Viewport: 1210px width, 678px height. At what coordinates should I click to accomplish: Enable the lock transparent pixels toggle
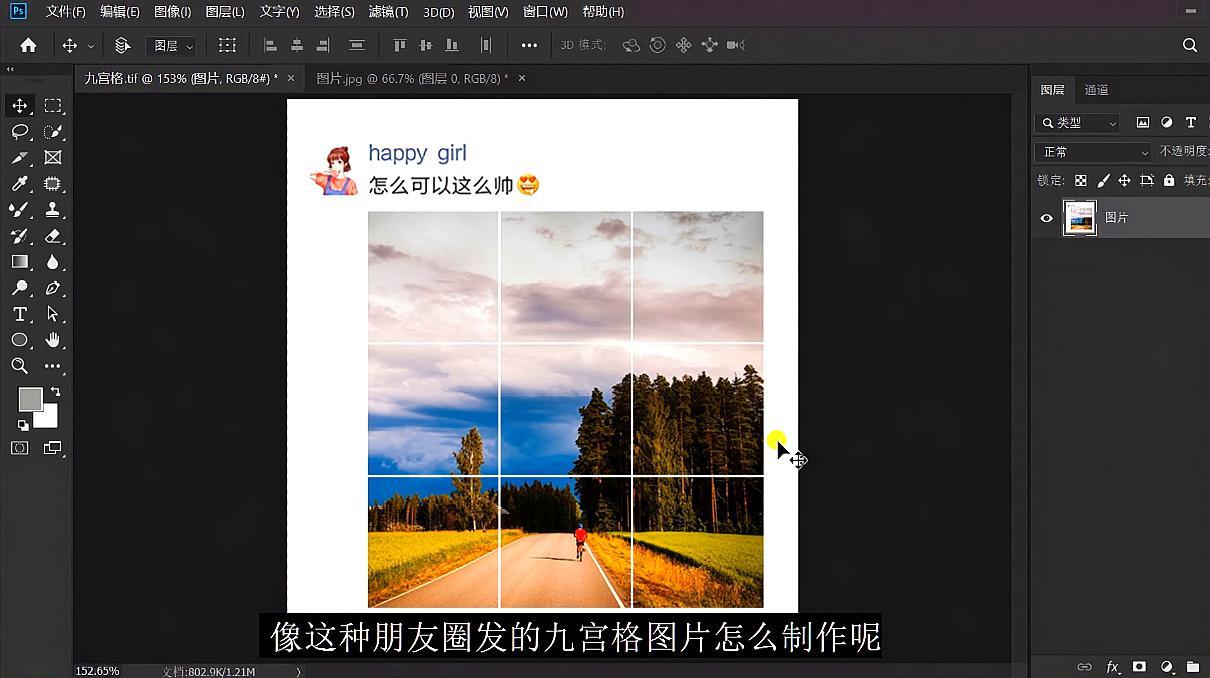1082,180
